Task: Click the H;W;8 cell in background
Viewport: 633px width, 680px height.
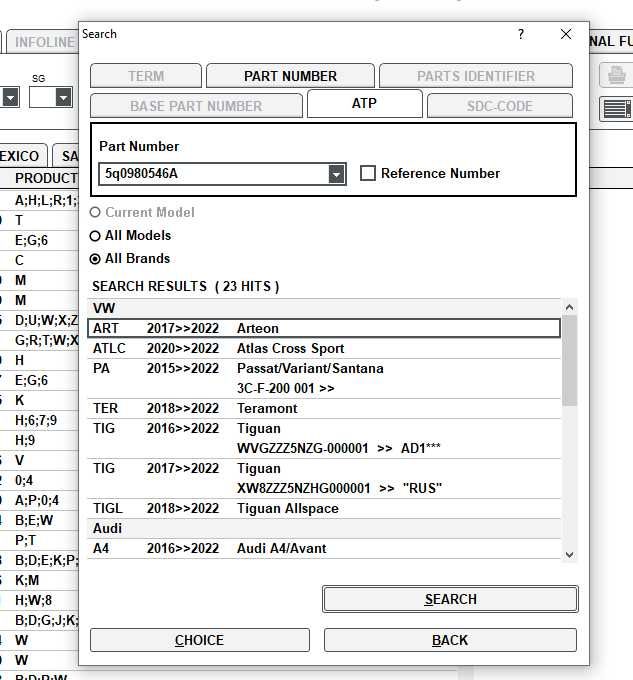Action: pos(33,600)
